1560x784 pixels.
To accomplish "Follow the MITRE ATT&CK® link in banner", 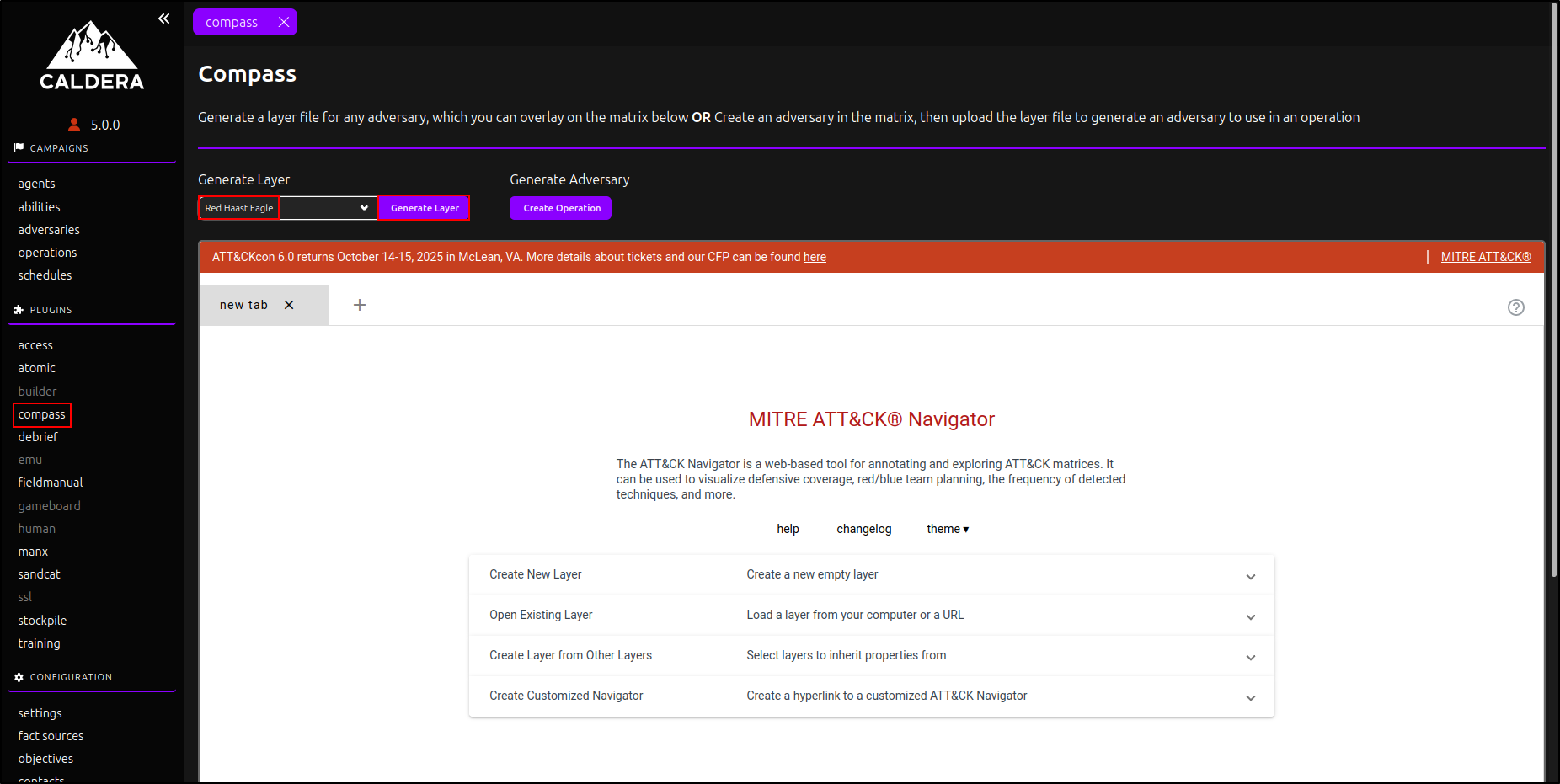I will 1485,257.
